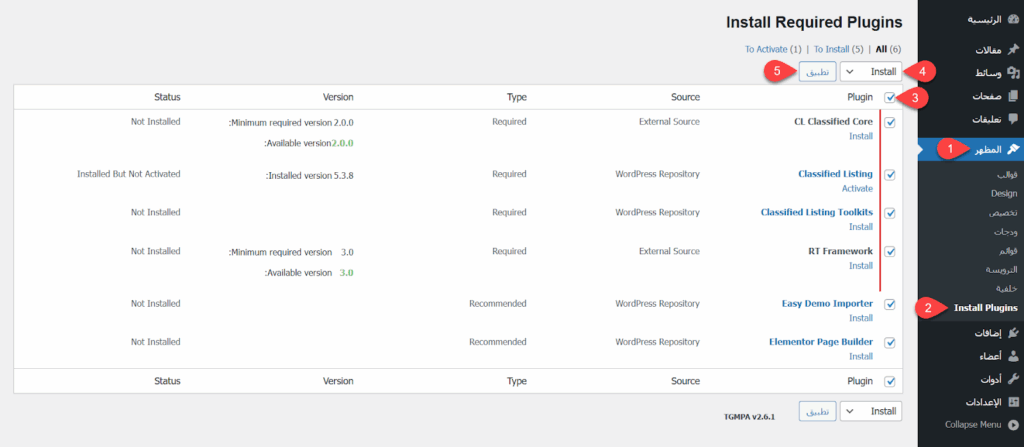Open the top Install bulk actions dropdown
Screen dimensions: 1024x447
[871, 72]
